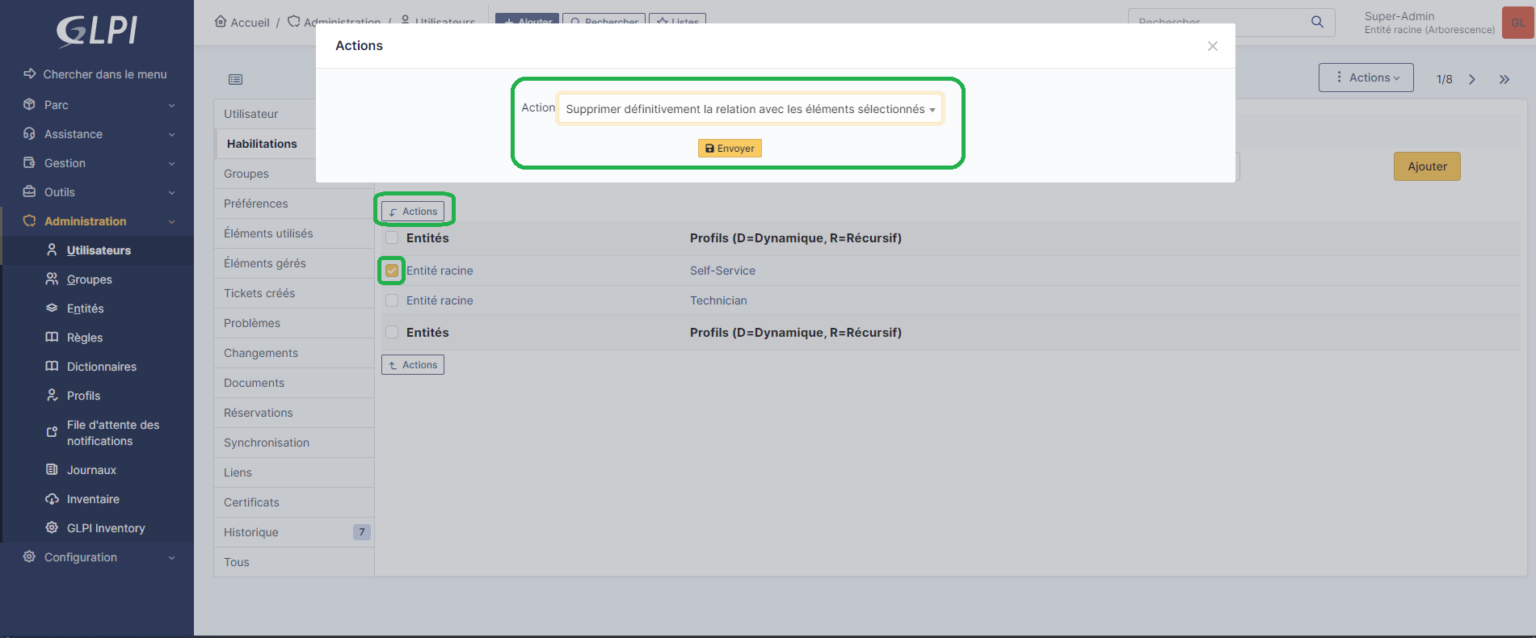1536x638 pixels.
Task: Select the Entités header checkbox
Action: 391,237
